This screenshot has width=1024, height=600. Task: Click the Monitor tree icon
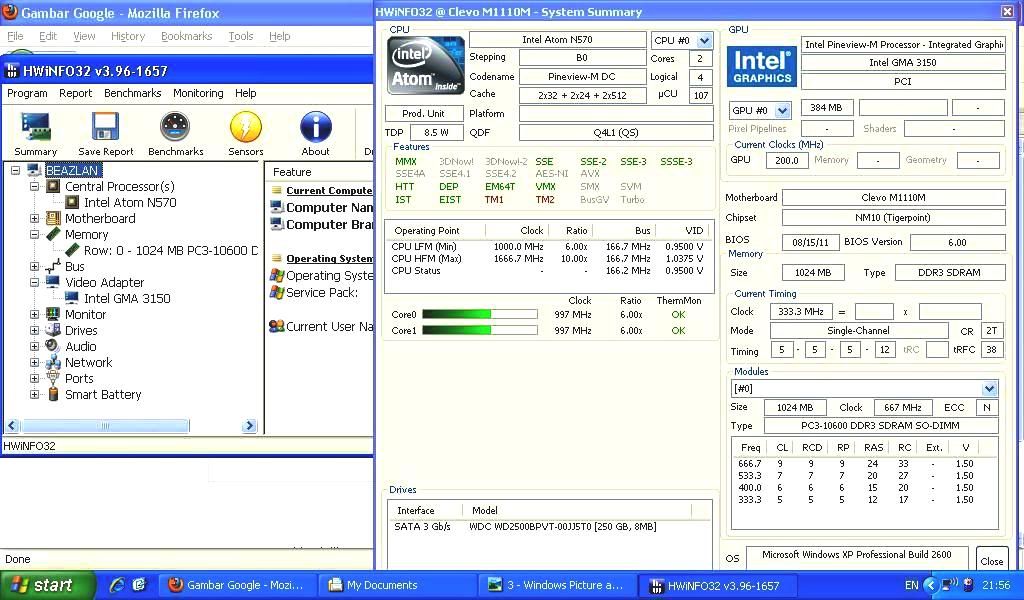click(x=54, y=315)
